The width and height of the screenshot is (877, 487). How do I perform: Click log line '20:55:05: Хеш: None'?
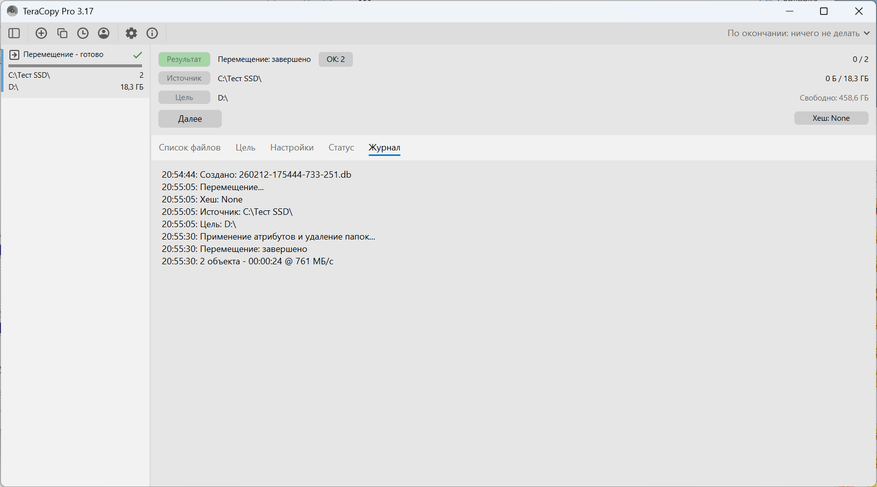pyautogui.click(x=202, y=200)
